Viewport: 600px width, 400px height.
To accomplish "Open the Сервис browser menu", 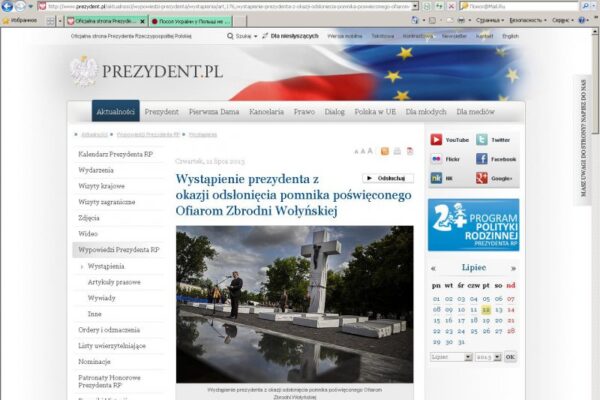I will point(562,20).
